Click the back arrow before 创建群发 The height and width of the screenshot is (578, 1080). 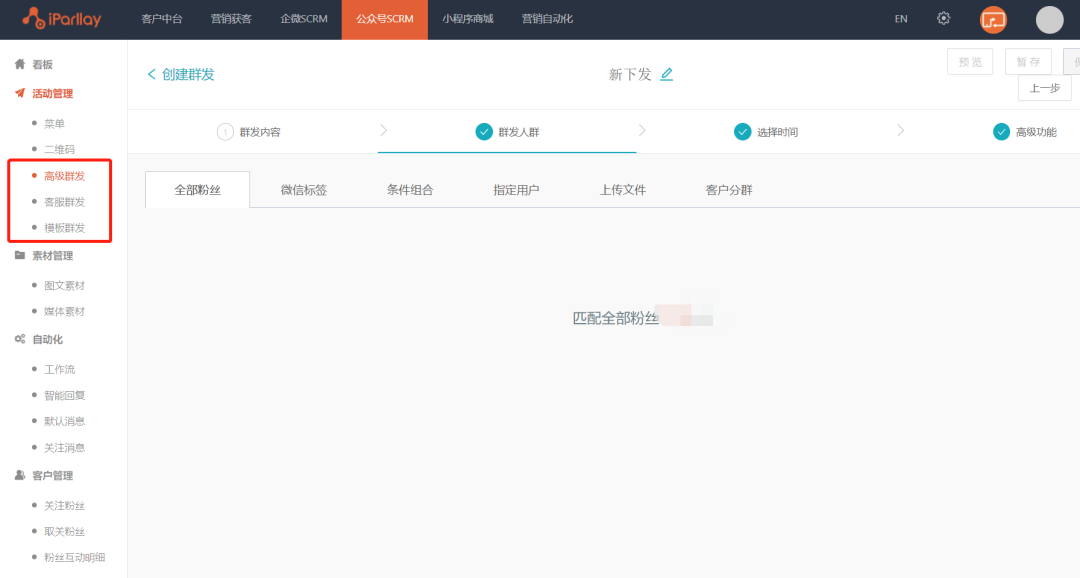click(152, 74)
